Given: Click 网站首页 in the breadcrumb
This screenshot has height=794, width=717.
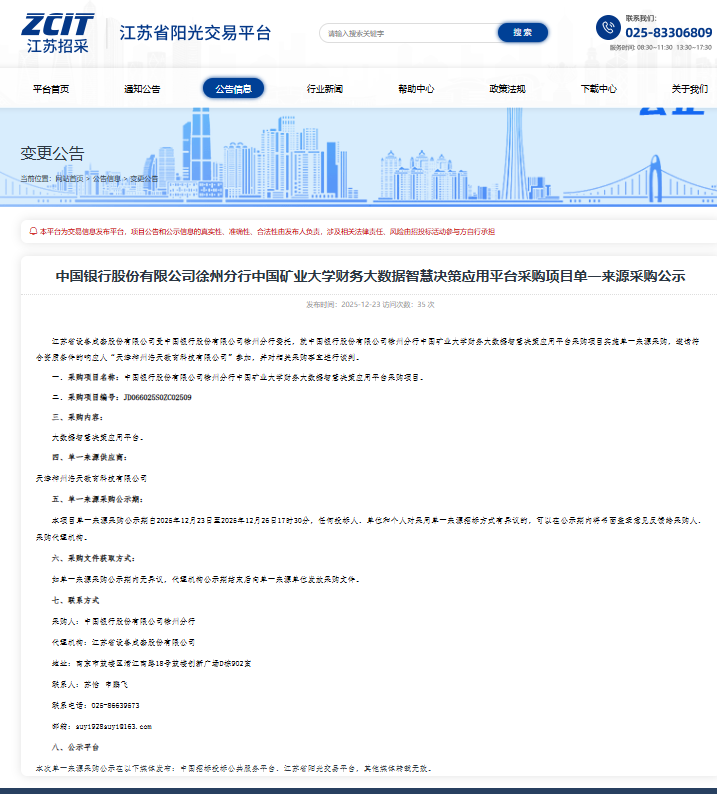Looking at the screenshot, I should click(70, 179).
